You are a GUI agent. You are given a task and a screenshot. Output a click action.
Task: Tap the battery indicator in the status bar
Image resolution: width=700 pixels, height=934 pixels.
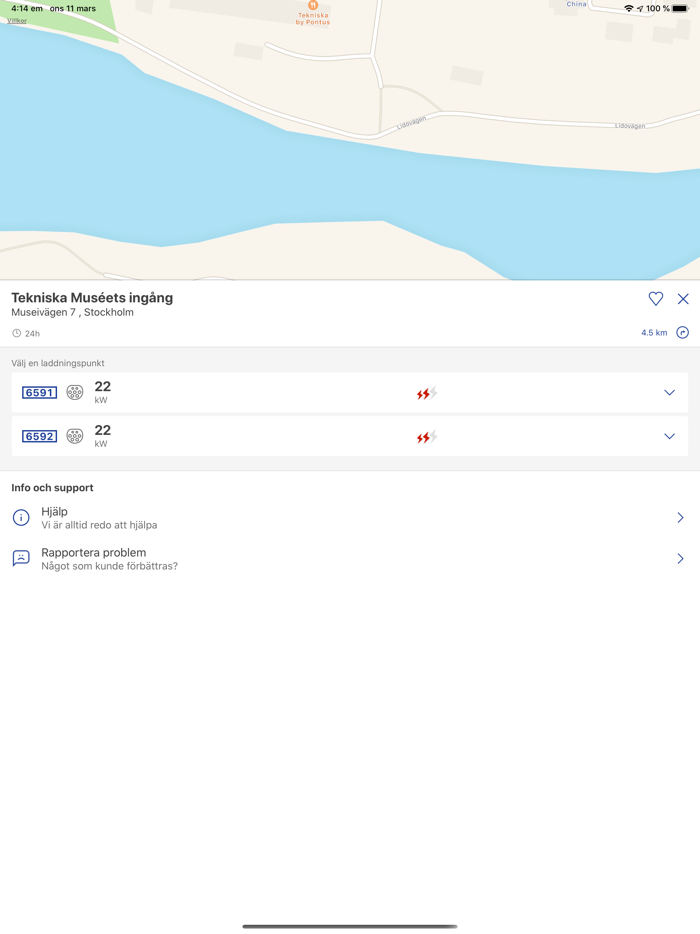coord(680,8)
